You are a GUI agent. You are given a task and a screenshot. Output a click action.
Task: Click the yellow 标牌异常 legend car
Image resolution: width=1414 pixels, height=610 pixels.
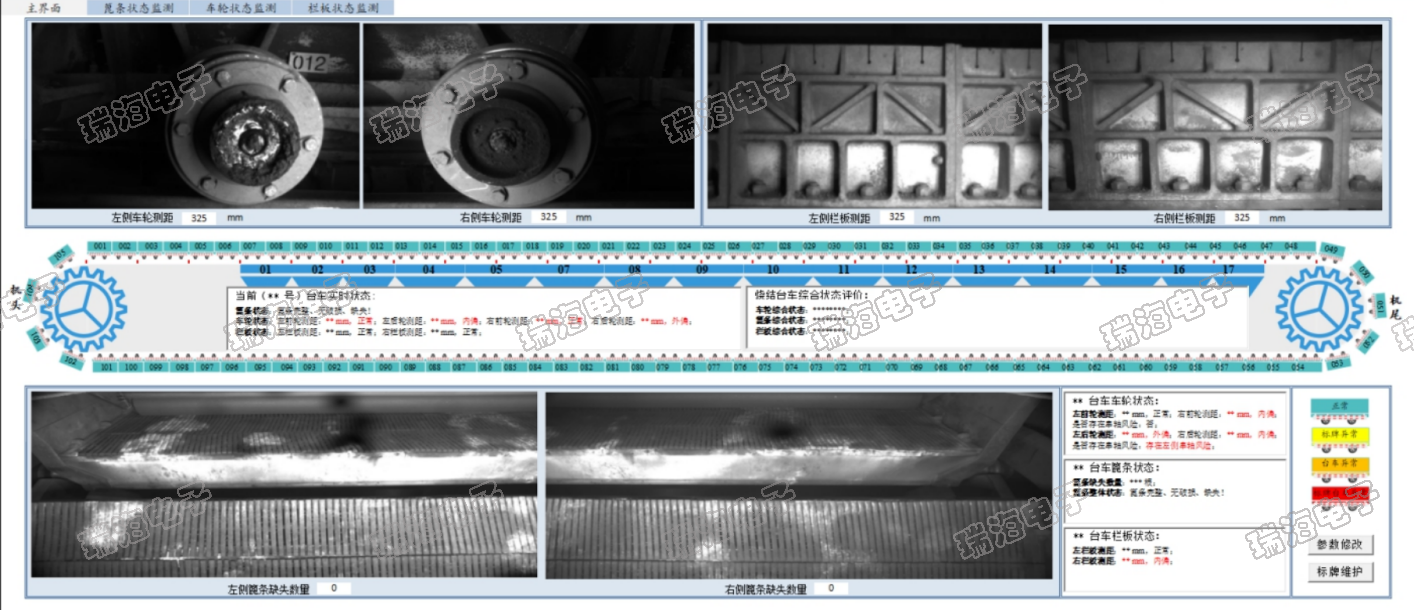click(x=1339, y=435)
